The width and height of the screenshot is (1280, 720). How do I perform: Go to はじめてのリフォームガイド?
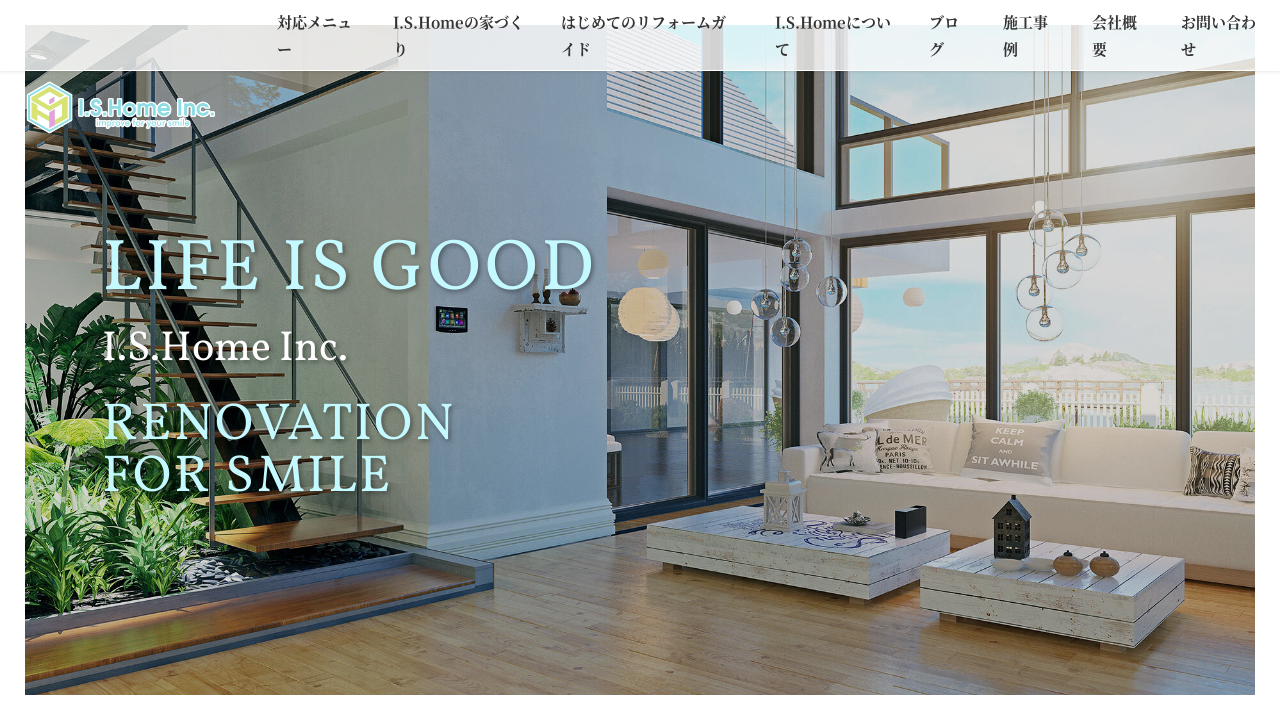click(643, 36)
